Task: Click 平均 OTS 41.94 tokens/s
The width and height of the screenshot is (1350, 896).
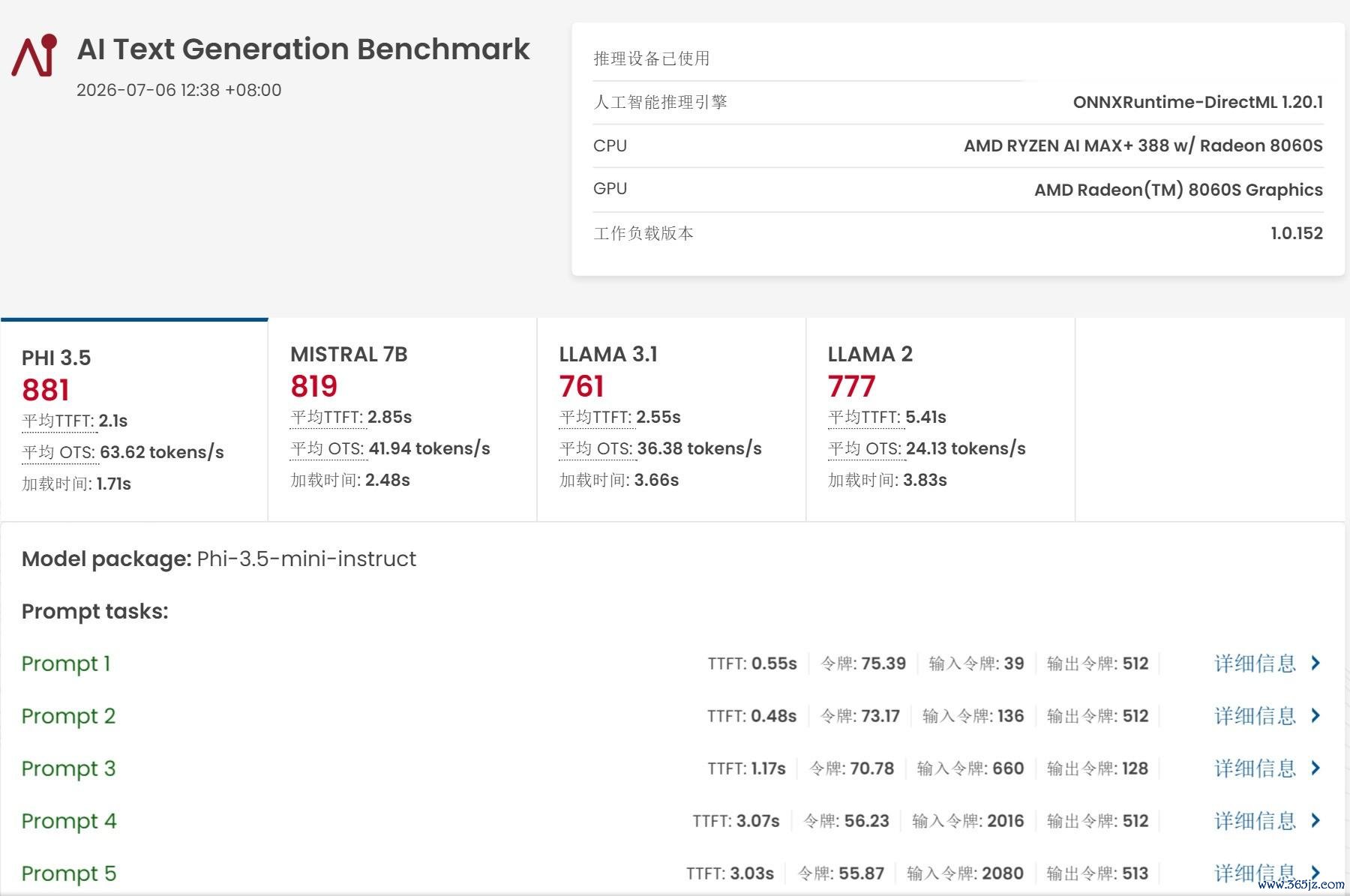Action: [390, 448]
